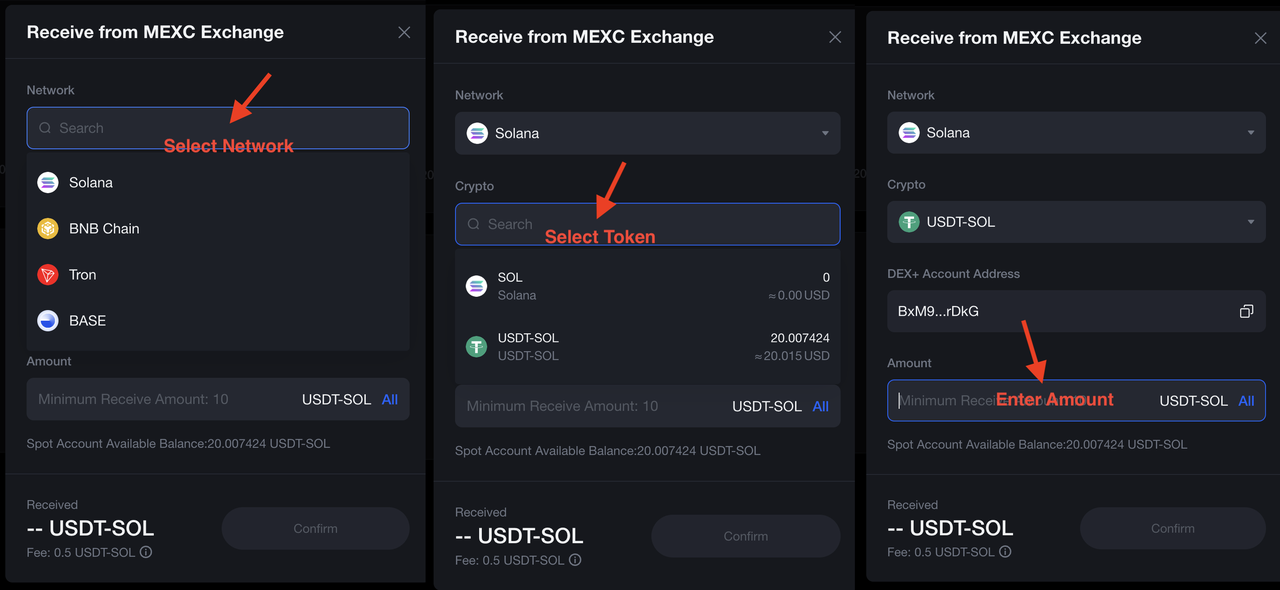
Task: Copy the DEX+ account address BxM9...rDkG
Action: coord(1246,311)
